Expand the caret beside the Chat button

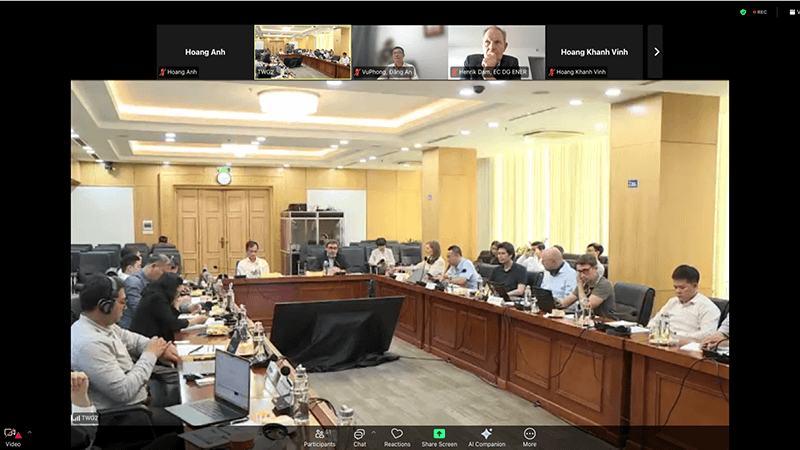point(374,432)
